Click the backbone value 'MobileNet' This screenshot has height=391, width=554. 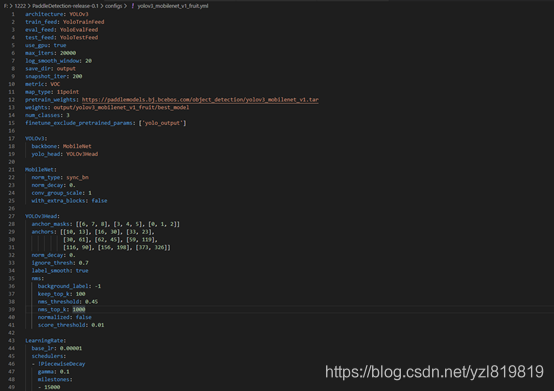click(77, 146)
